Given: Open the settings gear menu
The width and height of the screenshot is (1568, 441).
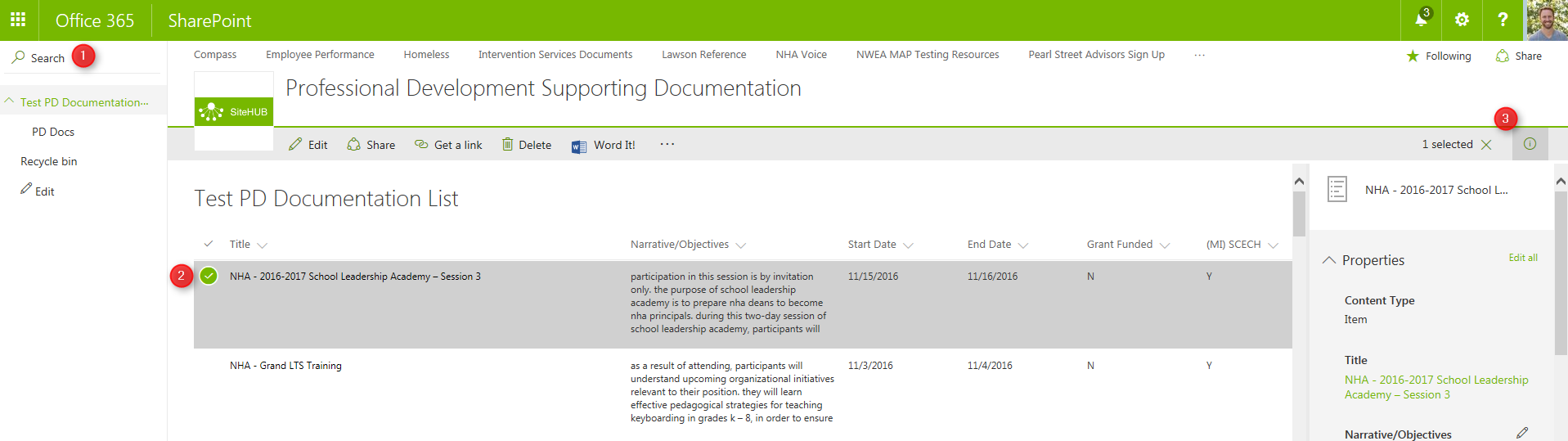Looking at the screenshot, I should click(x=1462, y=20).
